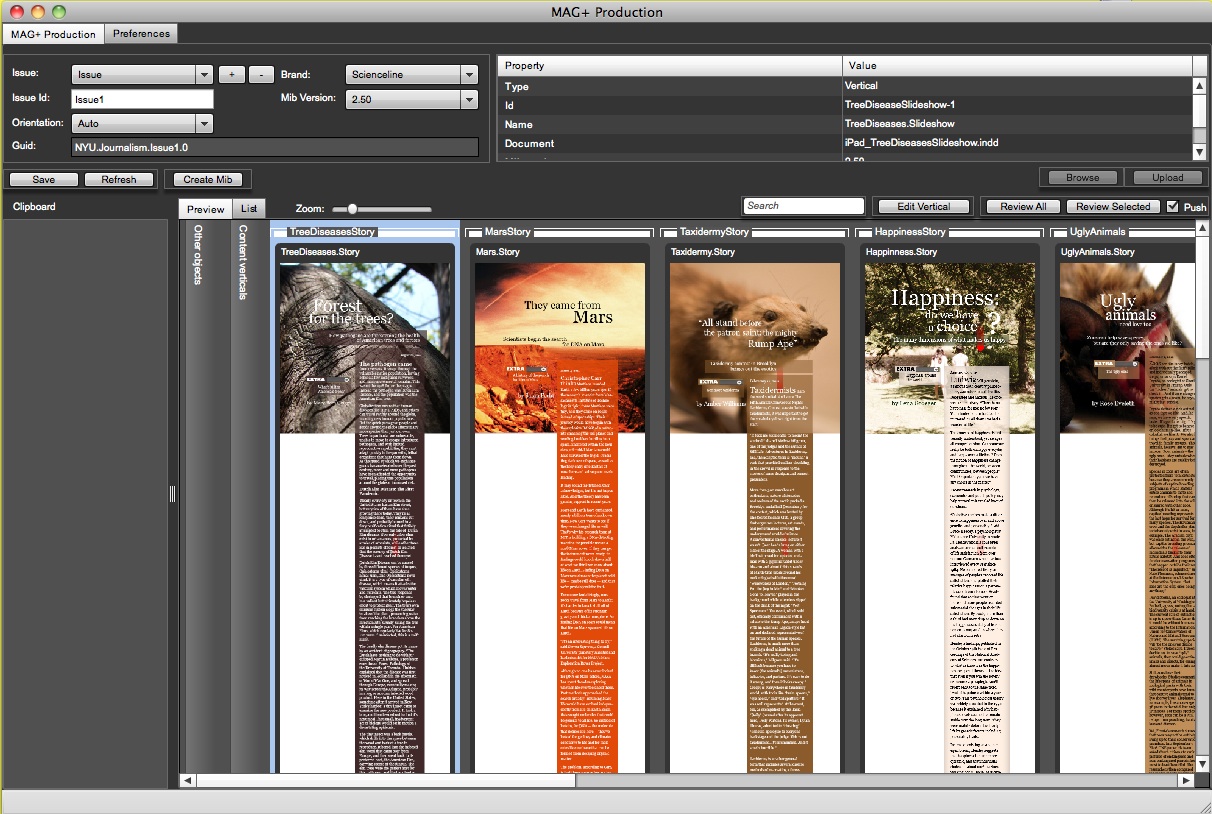Click the Save button
The image size is (1212, 814).
point(44,180)
